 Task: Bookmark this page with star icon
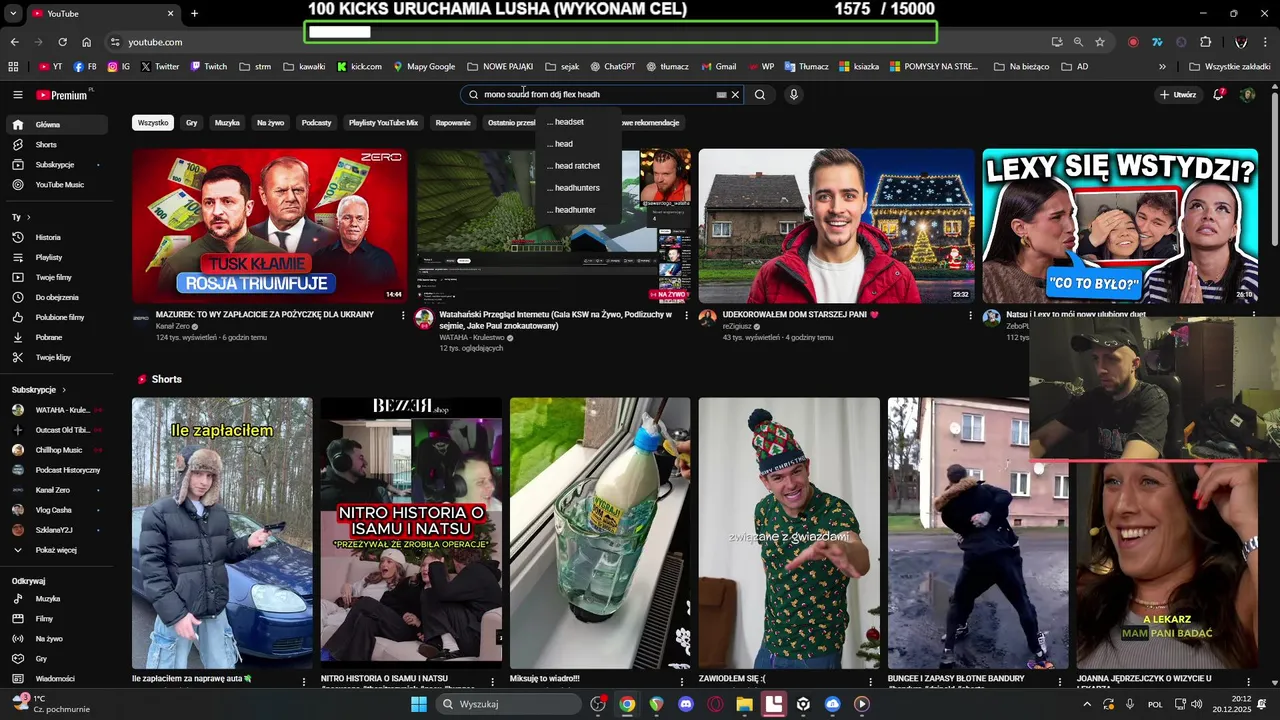point(1100,42)
